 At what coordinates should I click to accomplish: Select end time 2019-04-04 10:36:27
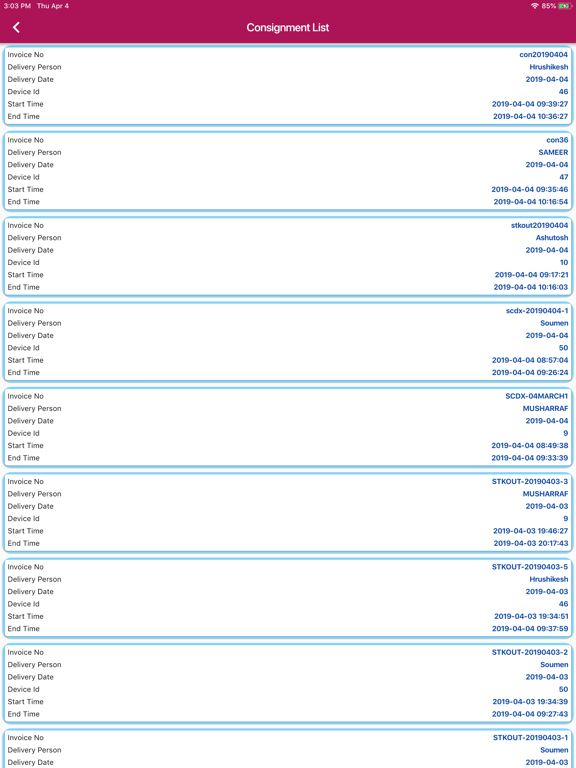click(x=530, y=116)
